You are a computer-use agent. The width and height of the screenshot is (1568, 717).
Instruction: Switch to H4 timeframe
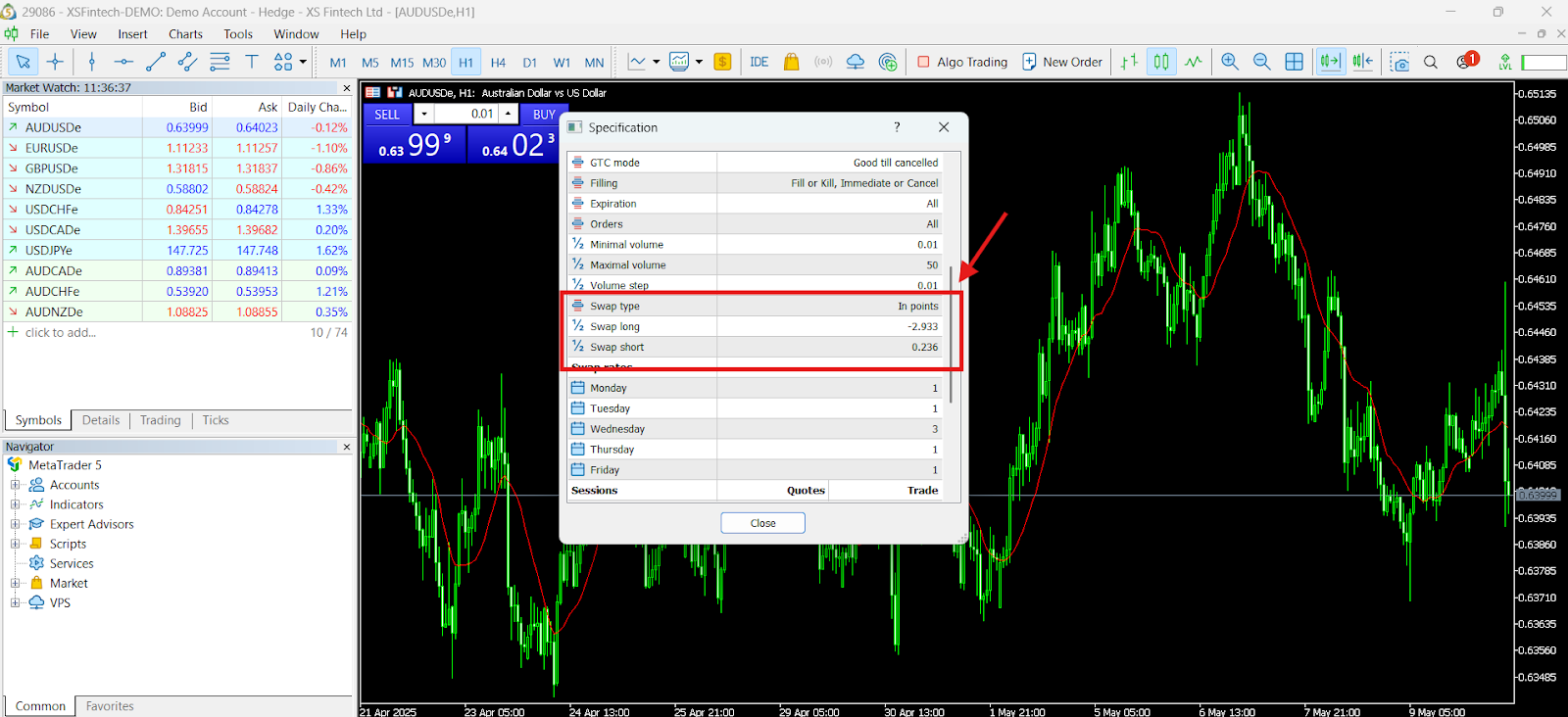click(x=498, y=62)
